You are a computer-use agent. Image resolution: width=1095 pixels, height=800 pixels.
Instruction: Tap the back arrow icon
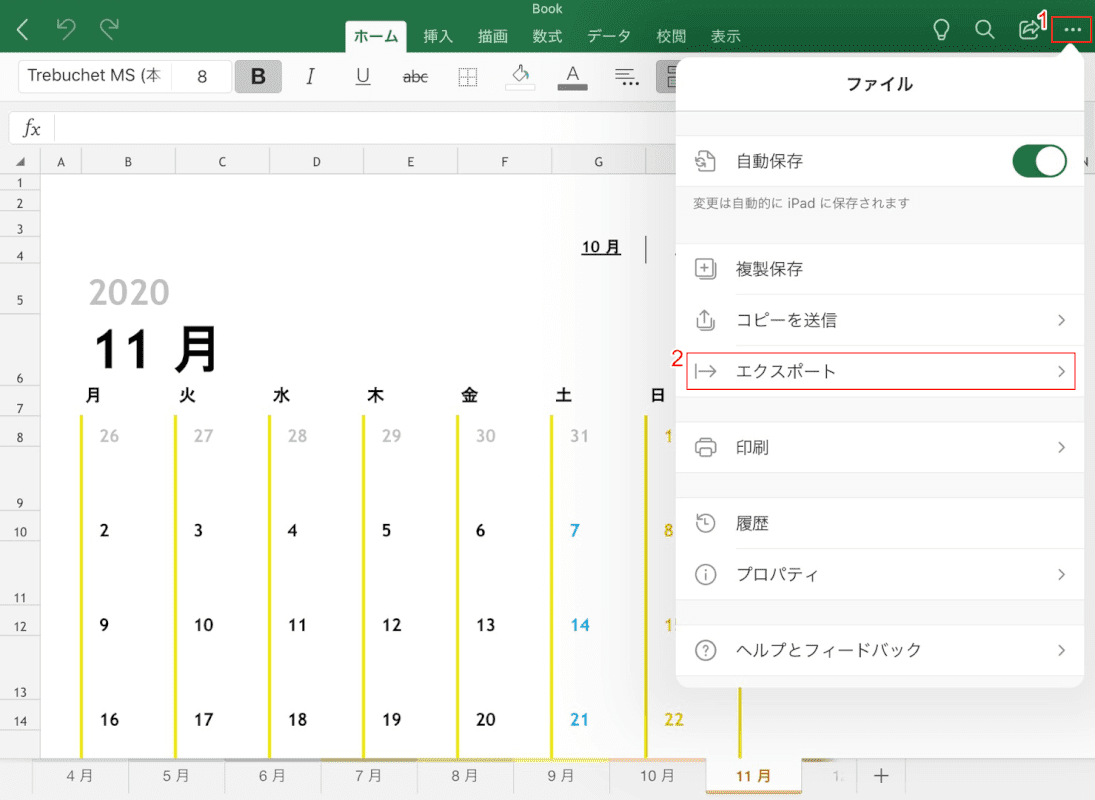pyautogui.click(x=23, y=29)
